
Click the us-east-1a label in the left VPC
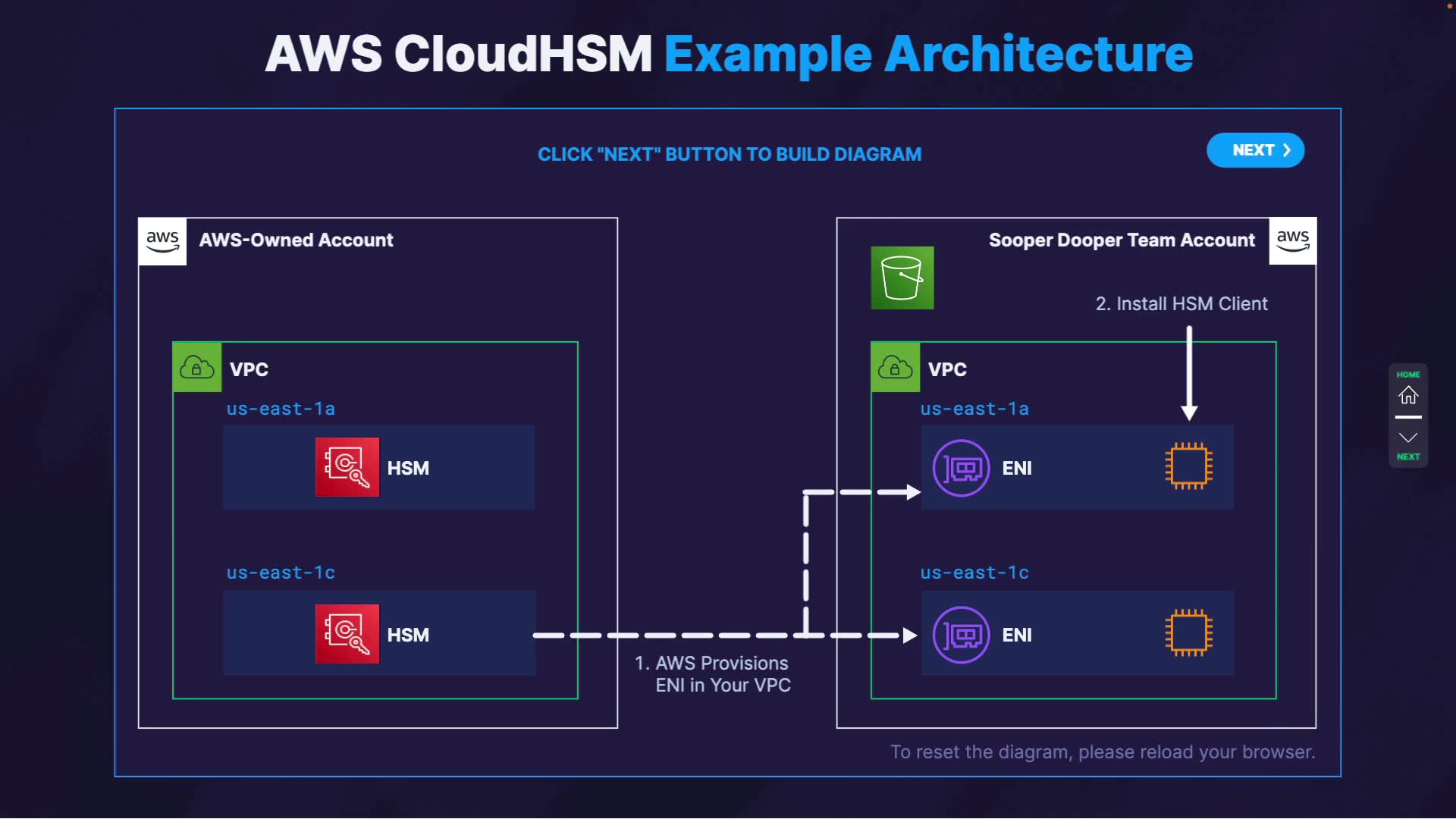281,409
